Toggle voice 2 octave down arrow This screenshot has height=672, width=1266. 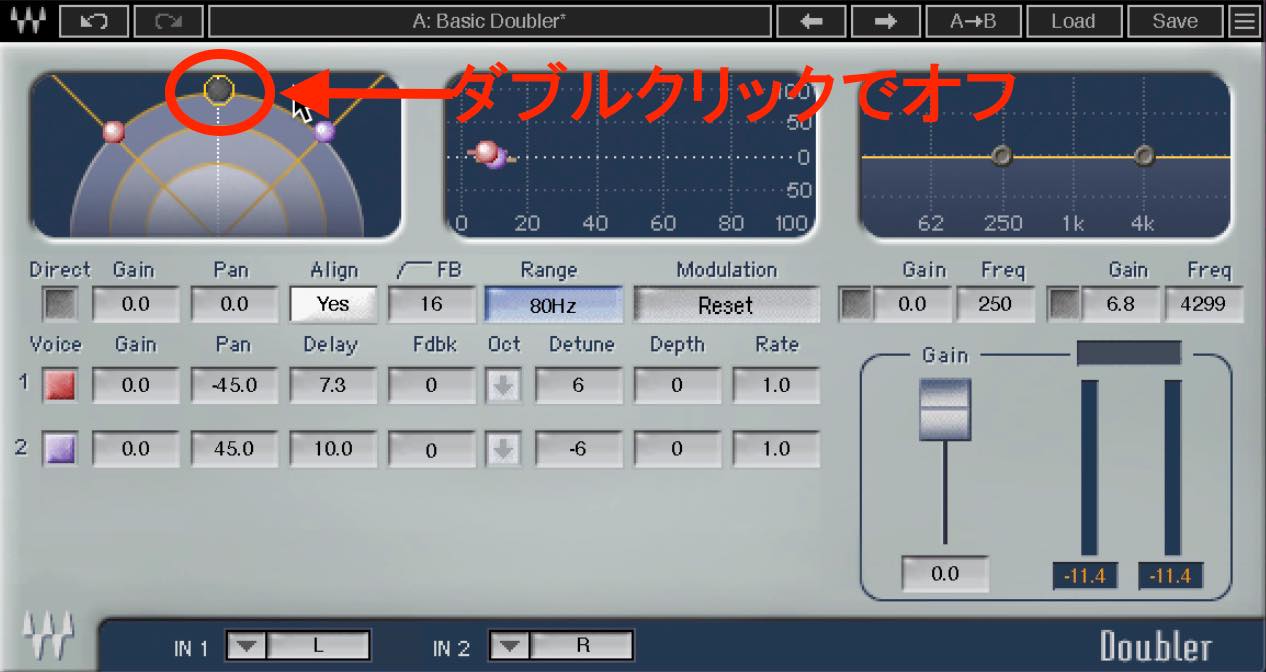(503, 450)
